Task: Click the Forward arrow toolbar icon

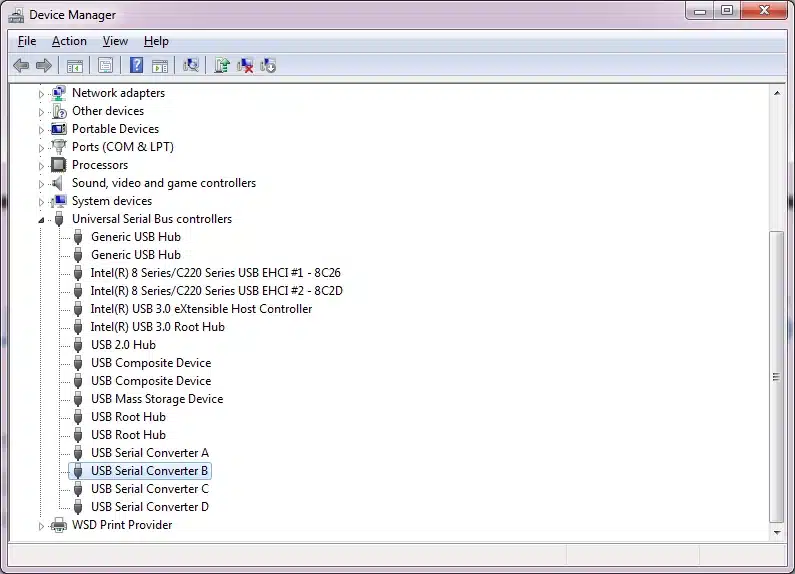Action: (44, 65)
